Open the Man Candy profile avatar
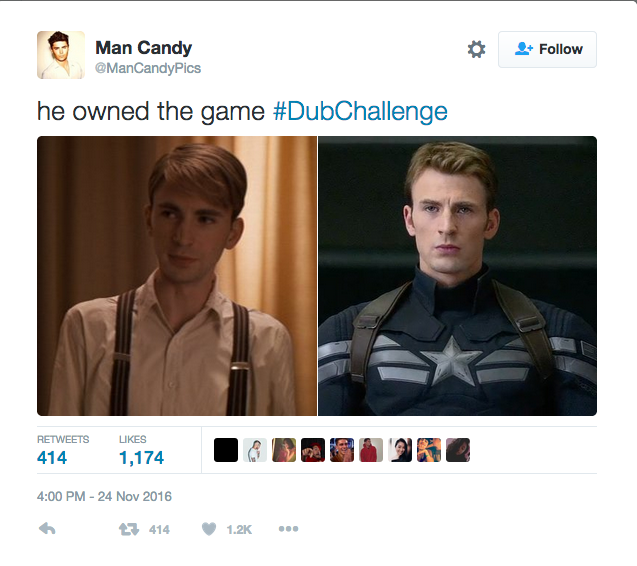This screenshot has width=637, height=566. [61, 55]
